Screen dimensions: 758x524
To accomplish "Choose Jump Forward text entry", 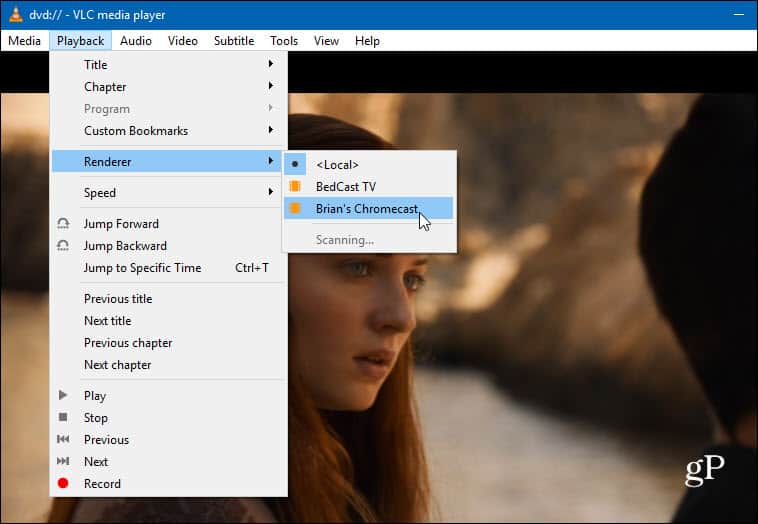I will coord(121,224).
